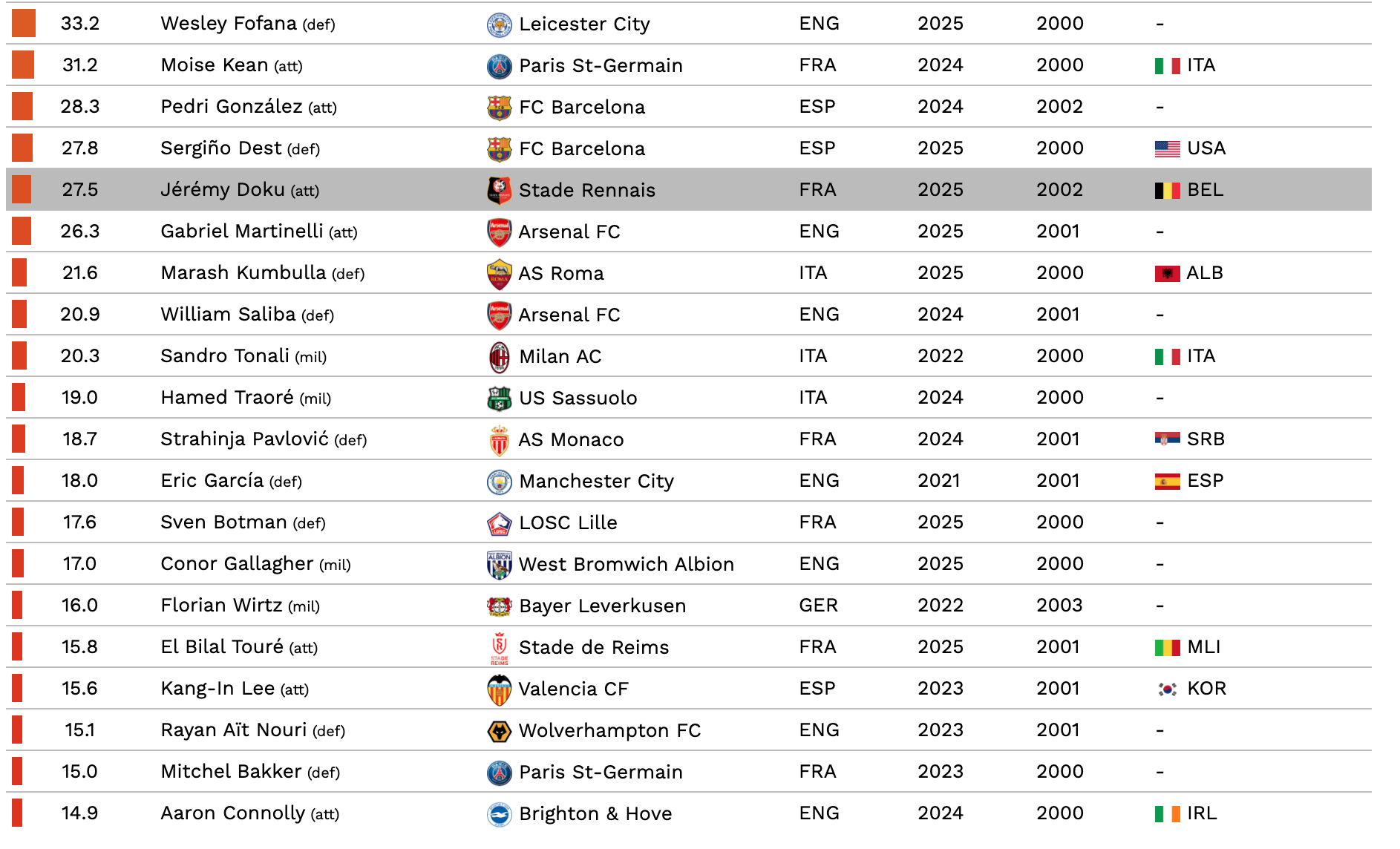Viewport: 1400px width, 849px height.
Task: Click the Bayer Leverkusen club crest
Action: pyautogui.click(x=499, y=606)
